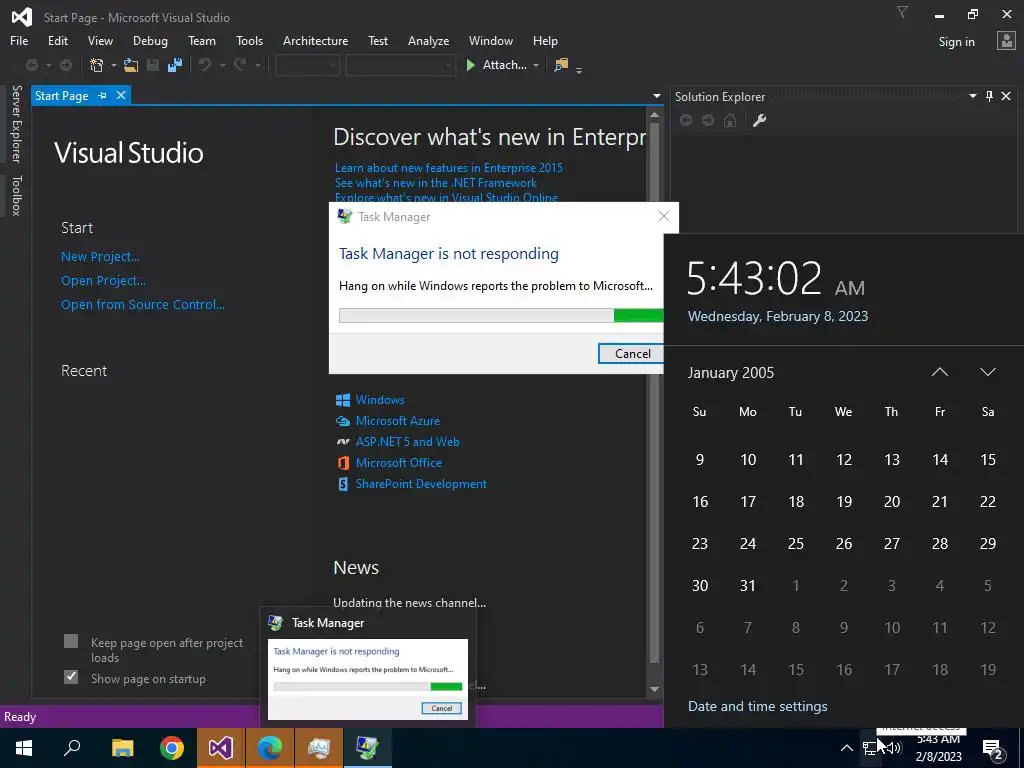This screenshot has width=1024, height=768.
Task: Open the Attach button dropdown arrow
Action: tap(536, 65)
